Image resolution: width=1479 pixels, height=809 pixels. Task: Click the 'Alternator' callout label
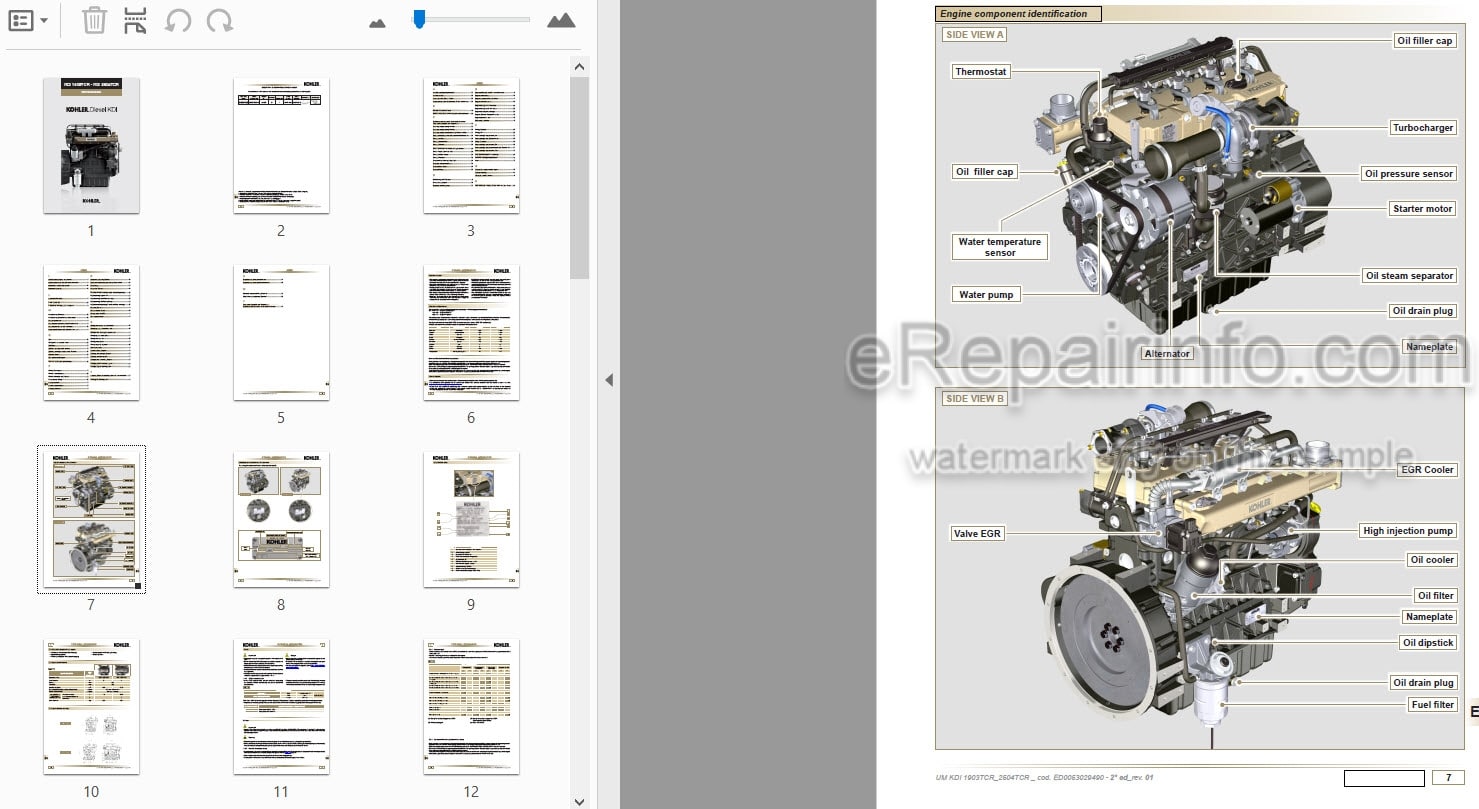point(1167,354)
